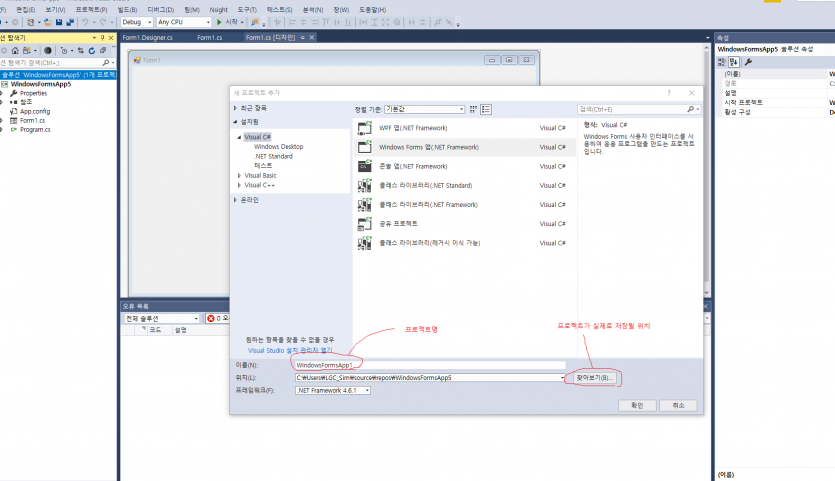The width and height of the screenshot is (835, 481).
Task: Click the magnifier icon in dialog search box
Action: click(x=690, y=109)
